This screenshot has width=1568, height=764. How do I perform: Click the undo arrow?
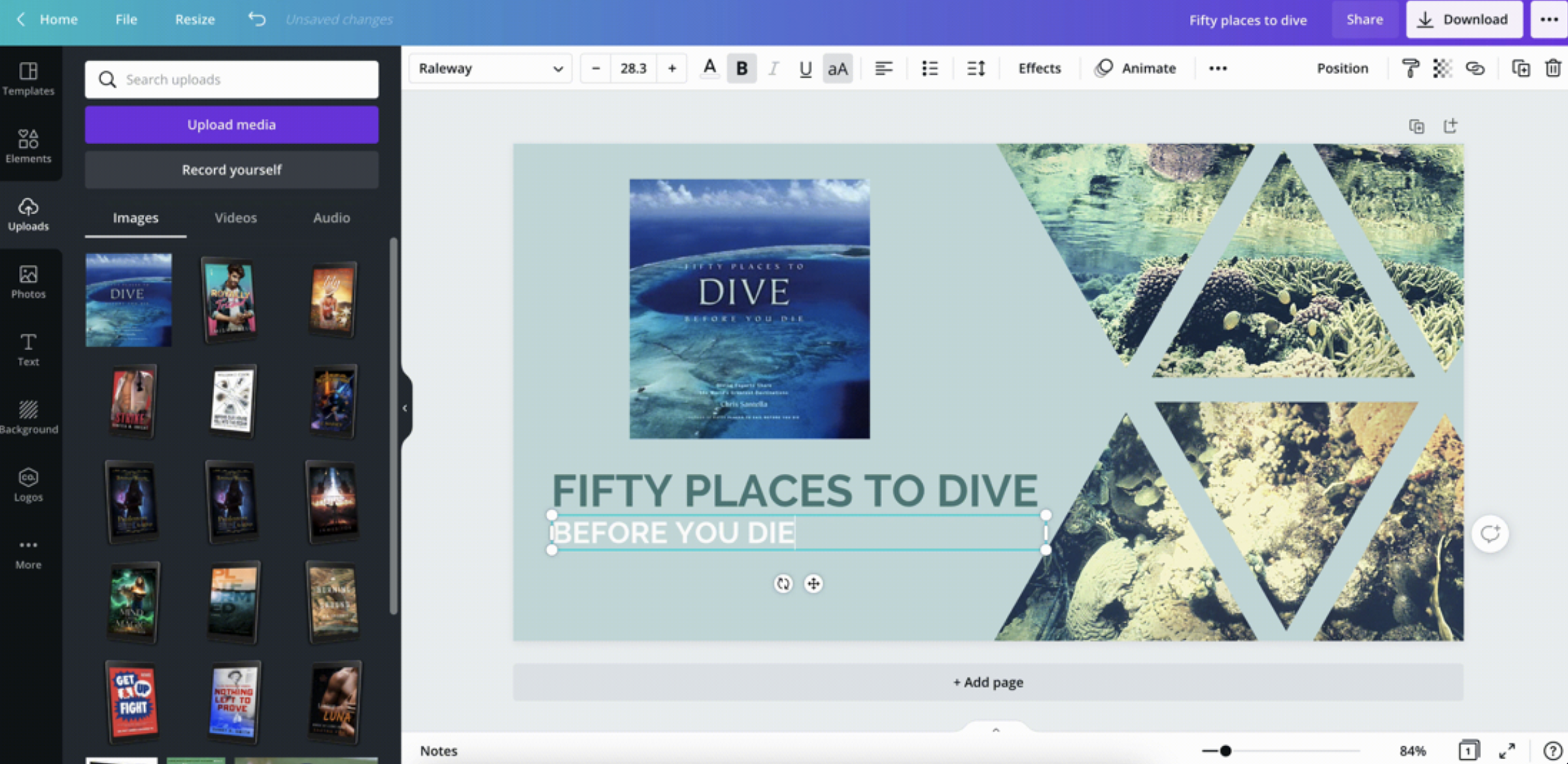(x=256, y=19)
